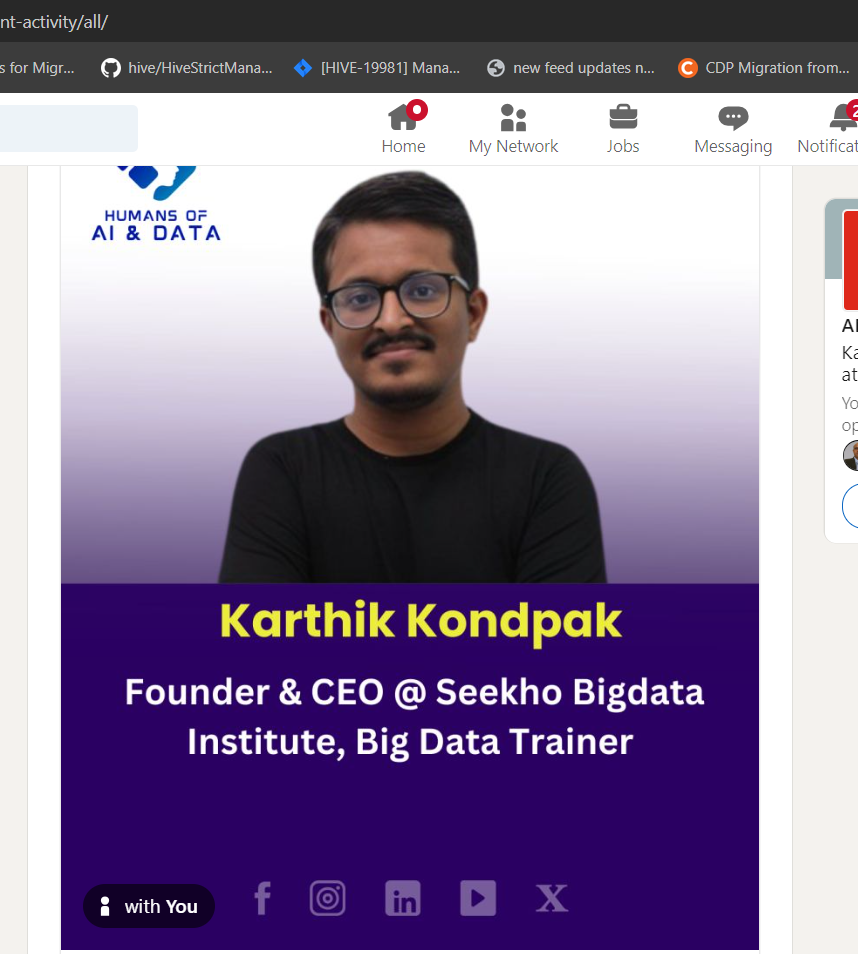Go to the Jobs section
This screenshot has width=858, height=954.
click(x=623, y=129)
